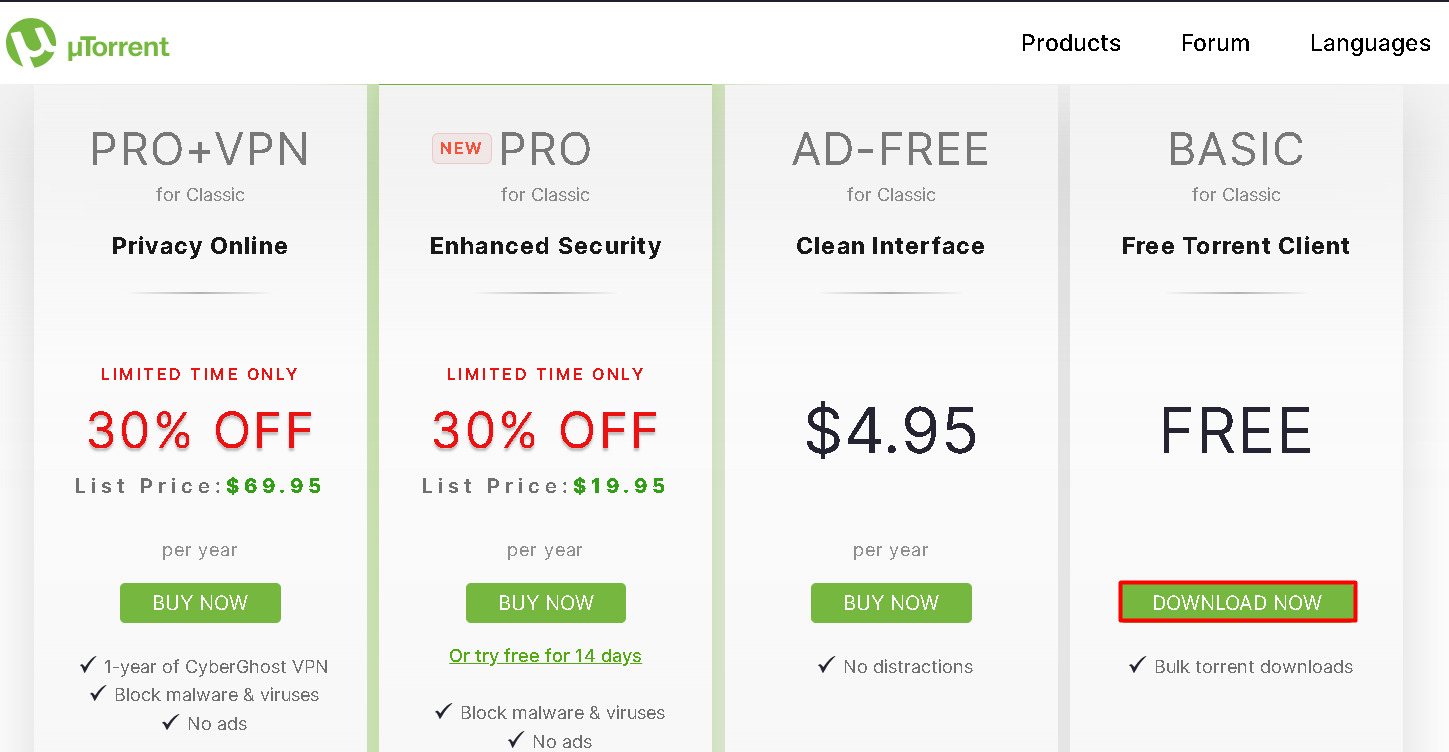Click the $19.95 list price
The image size is (1449, 752).
pyautogui.click(x=620, y=487)
